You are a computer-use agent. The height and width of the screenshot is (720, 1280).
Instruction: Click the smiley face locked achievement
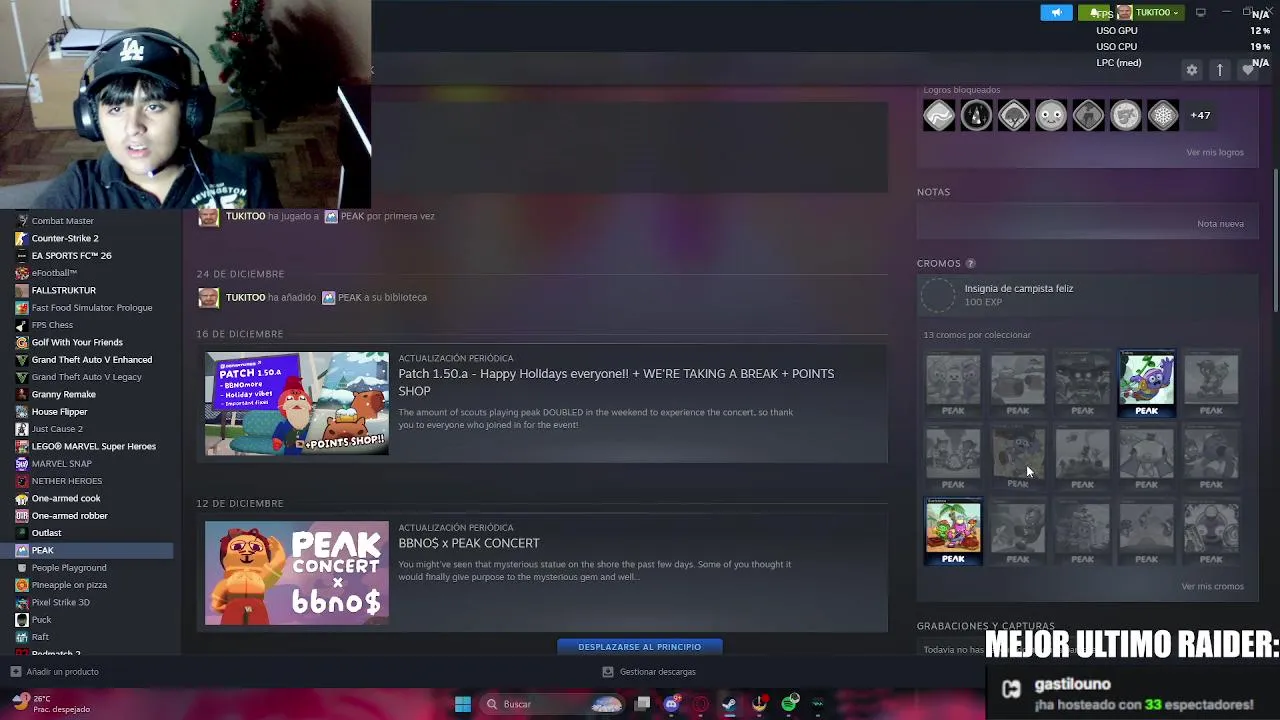coord(1051,116)
